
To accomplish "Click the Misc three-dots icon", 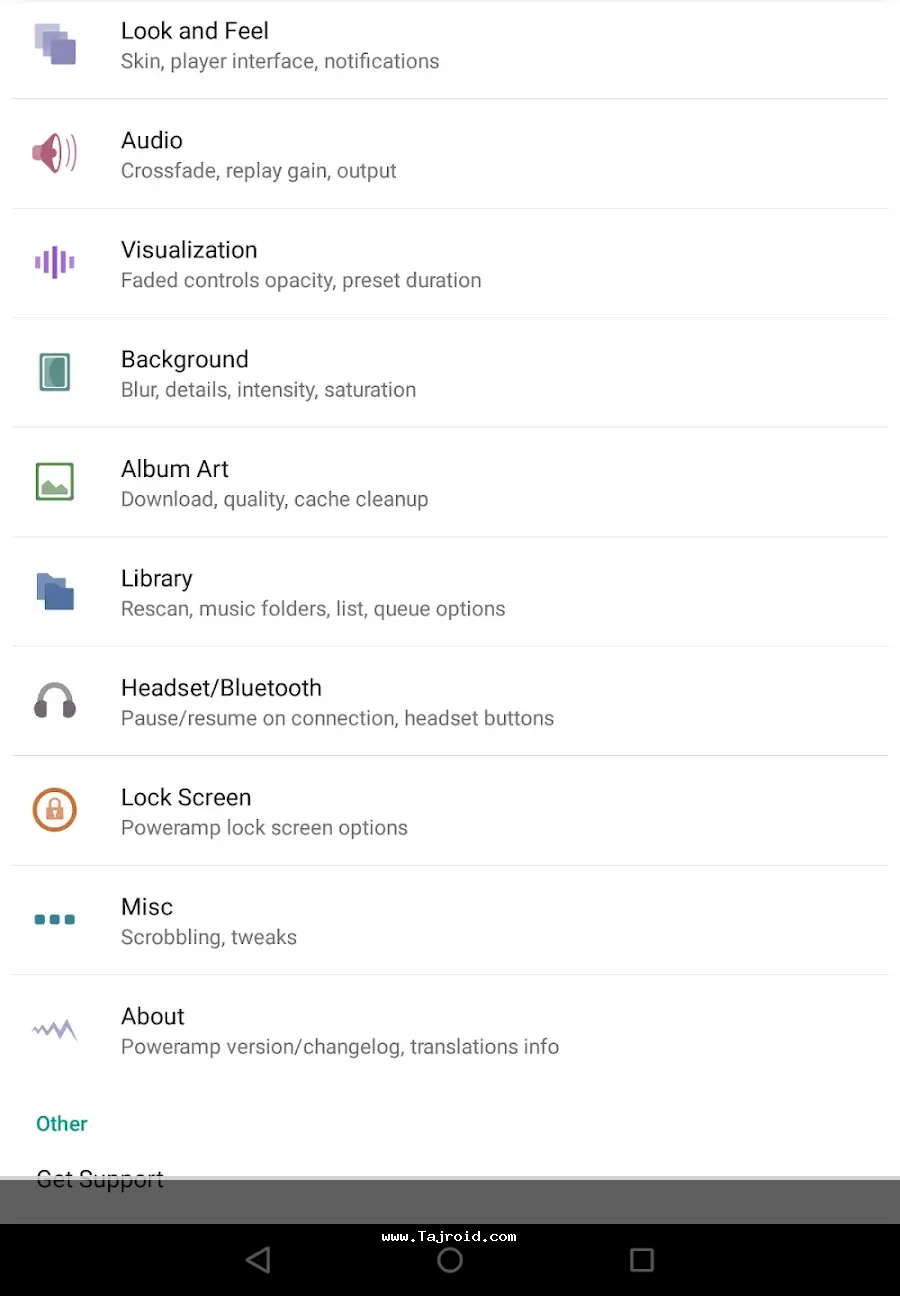I will tap(55, 920).
